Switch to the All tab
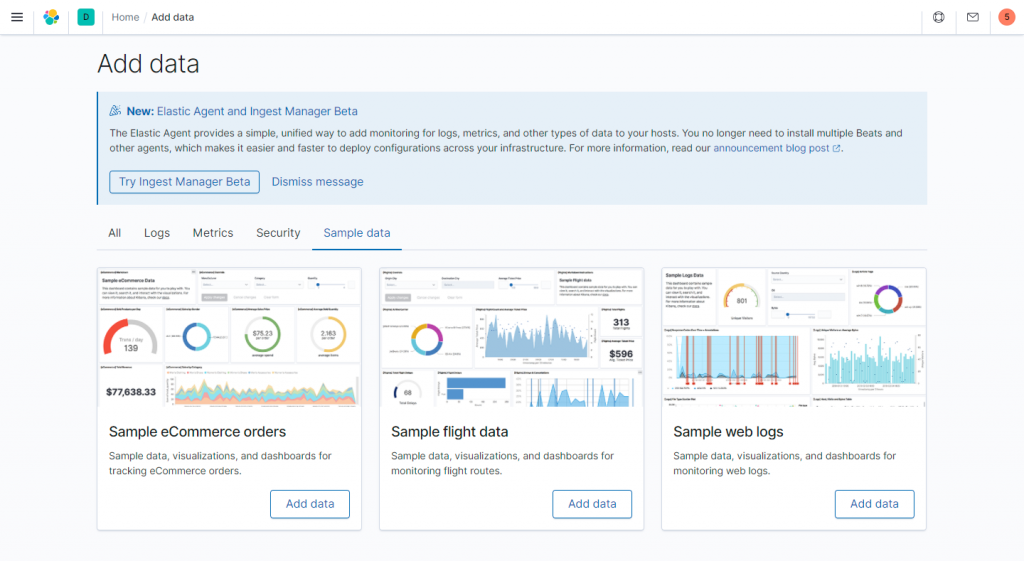 [115, 233]
